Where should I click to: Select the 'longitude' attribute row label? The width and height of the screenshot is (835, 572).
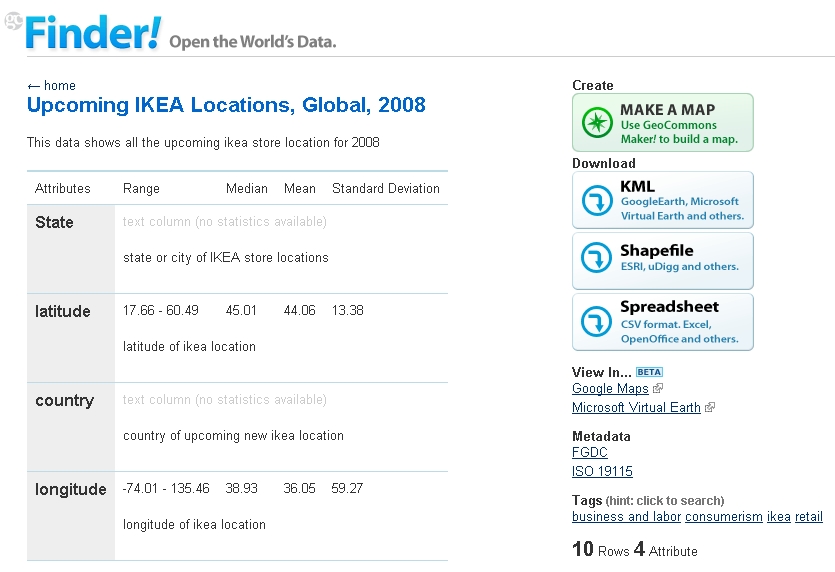tap(71, 489)
